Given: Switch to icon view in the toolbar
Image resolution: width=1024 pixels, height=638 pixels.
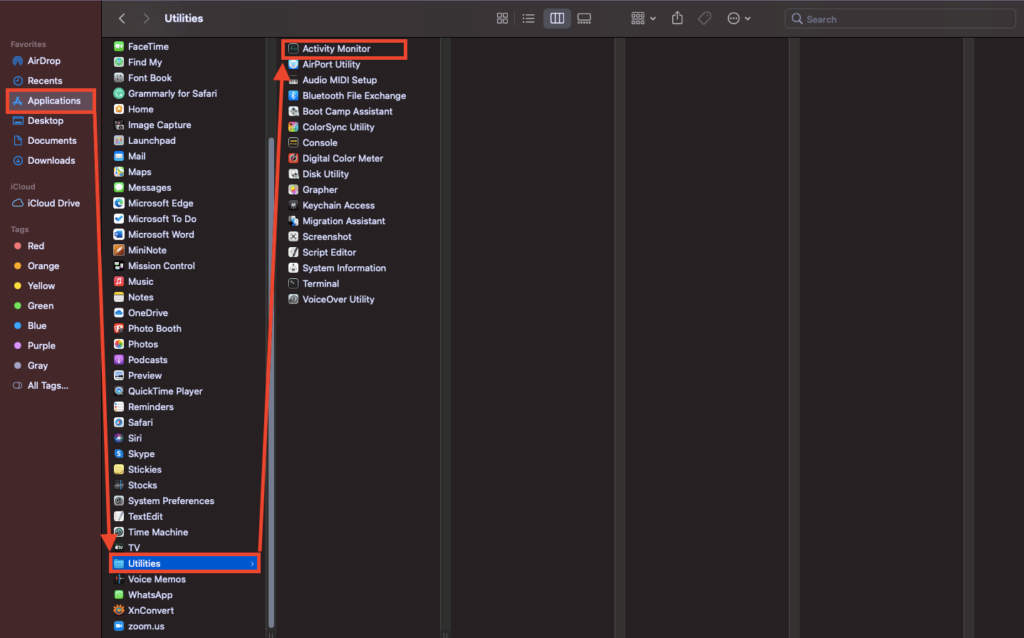Looking at the screenshot, I should [502, 18].
